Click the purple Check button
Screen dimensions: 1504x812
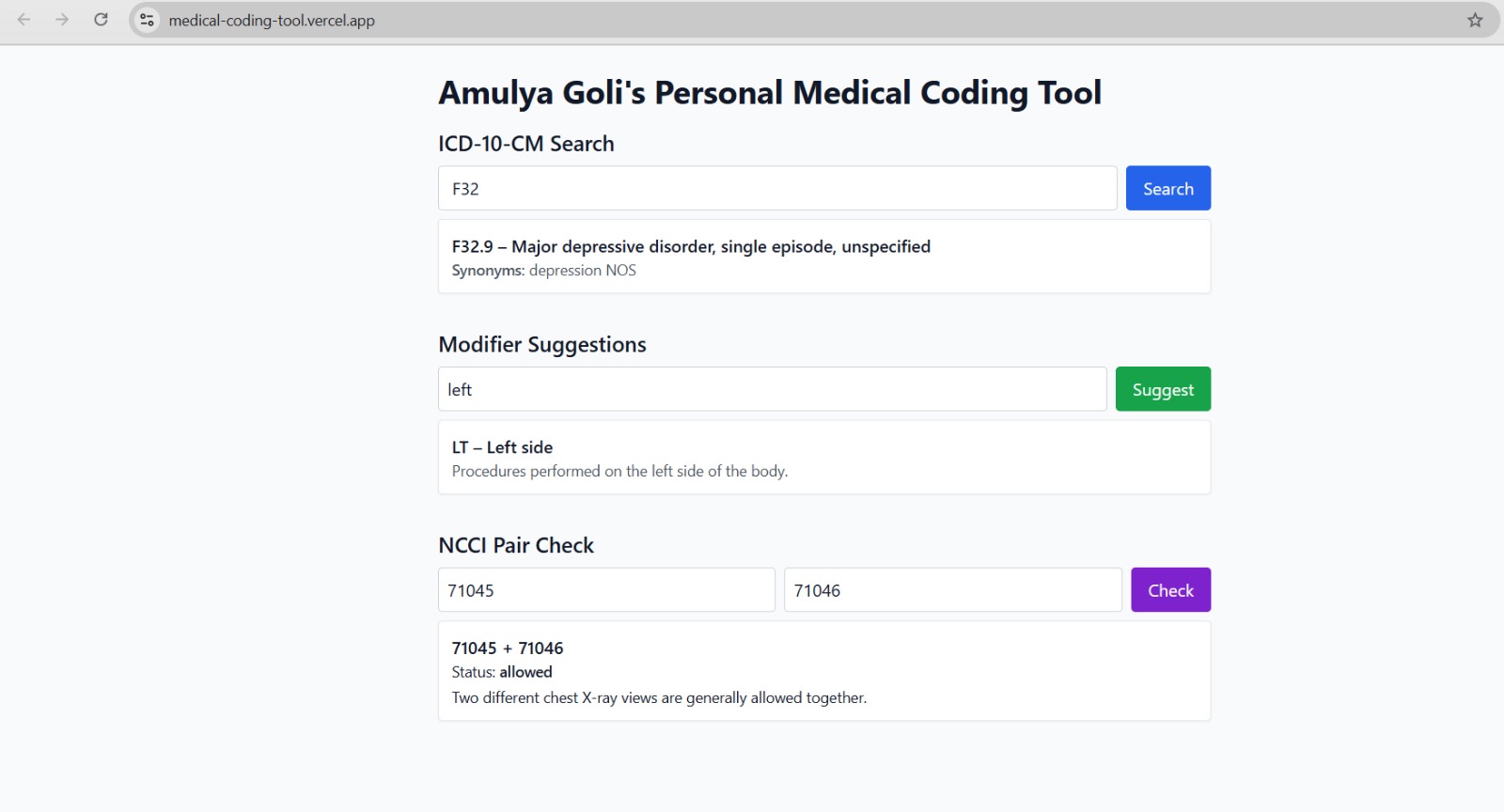click(x=1170, y=589)
